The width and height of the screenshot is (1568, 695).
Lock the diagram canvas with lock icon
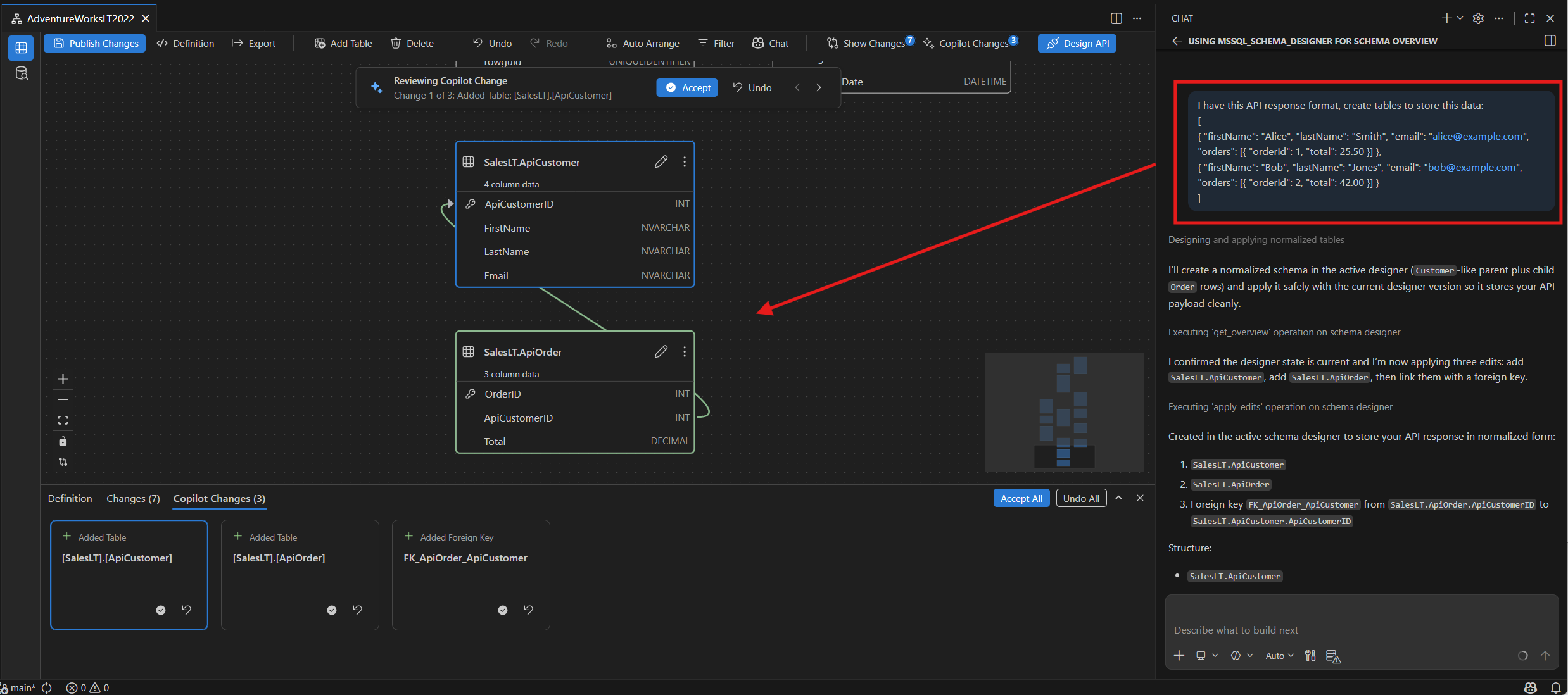[63, 441]
